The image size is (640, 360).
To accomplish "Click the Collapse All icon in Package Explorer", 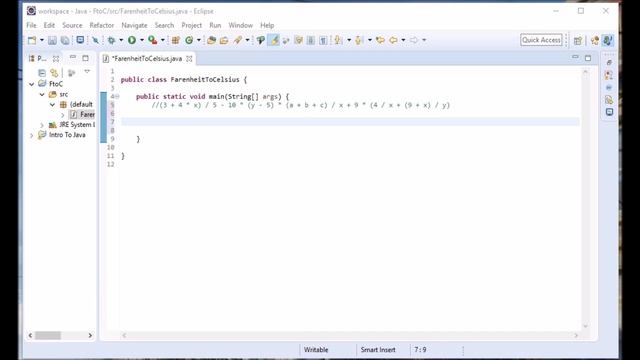I will tap(42, 73).
